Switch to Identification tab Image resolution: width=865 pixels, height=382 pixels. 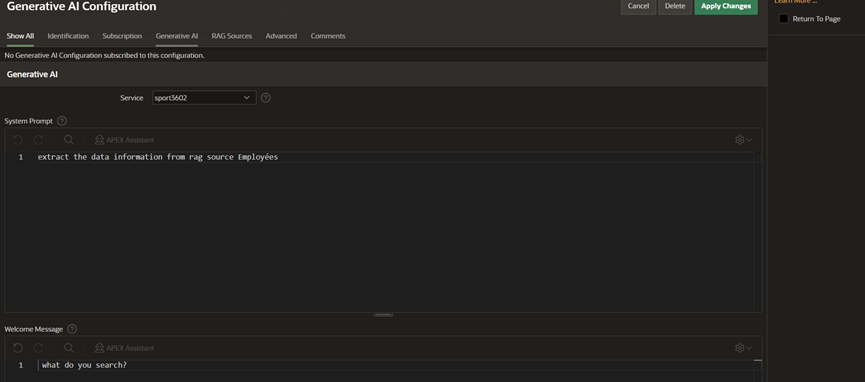(68, 36)
